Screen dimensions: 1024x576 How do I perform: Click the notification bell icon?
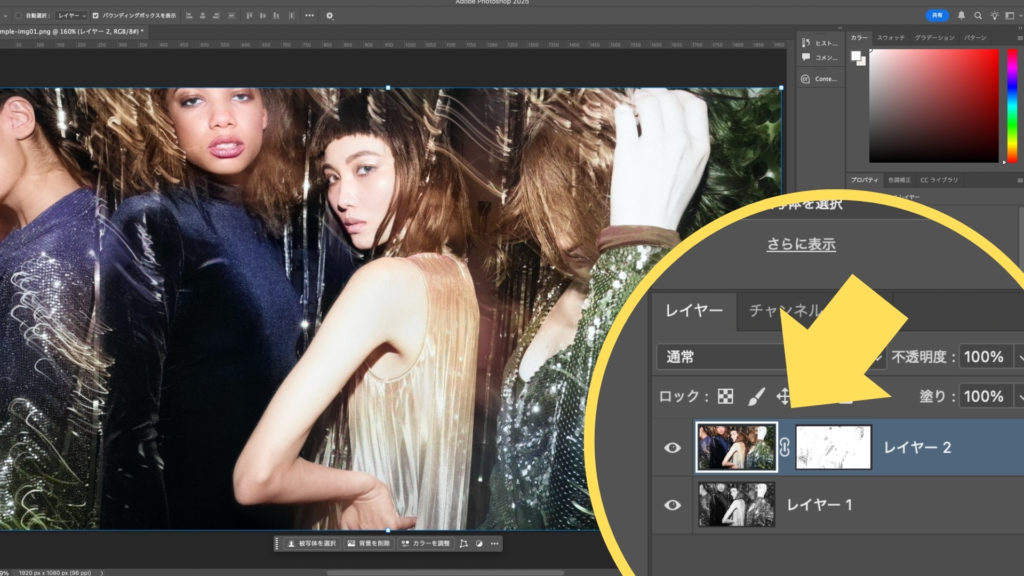961,16
